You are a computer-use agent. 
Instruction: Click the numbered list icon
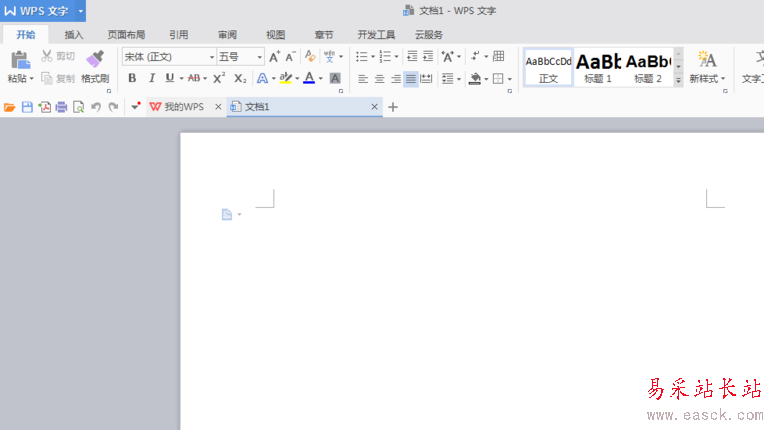click(x=385, y=56)
